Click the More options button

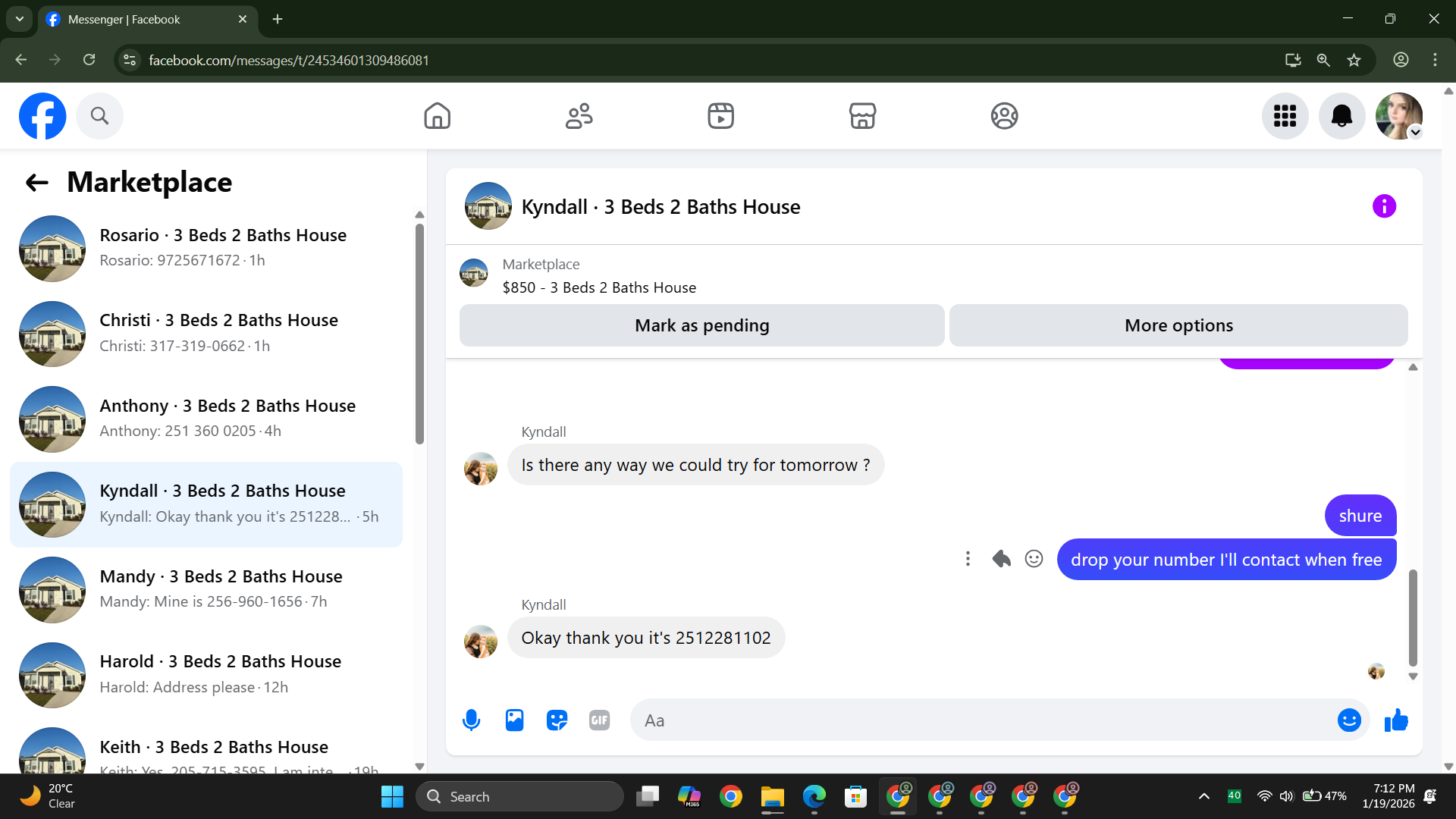[x=1178, y=325]
